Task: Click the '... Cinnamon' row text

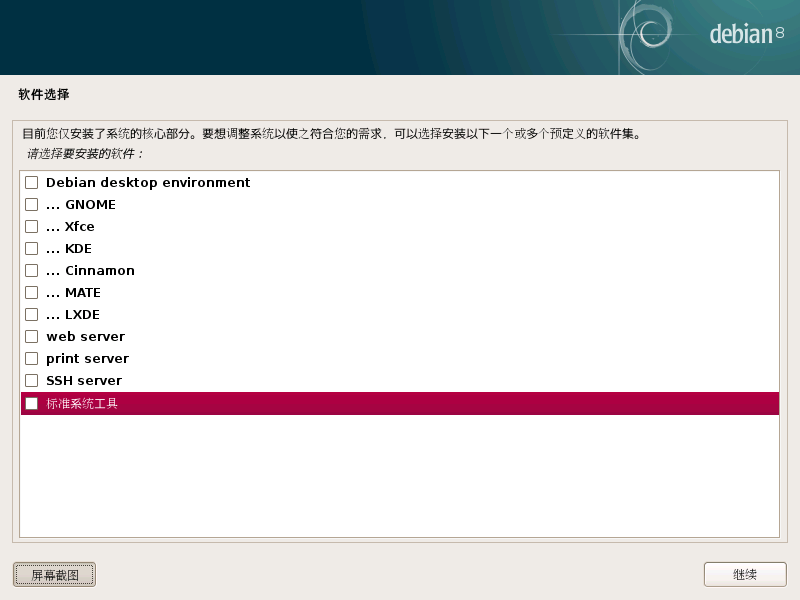Action: [x=90, y=270]
